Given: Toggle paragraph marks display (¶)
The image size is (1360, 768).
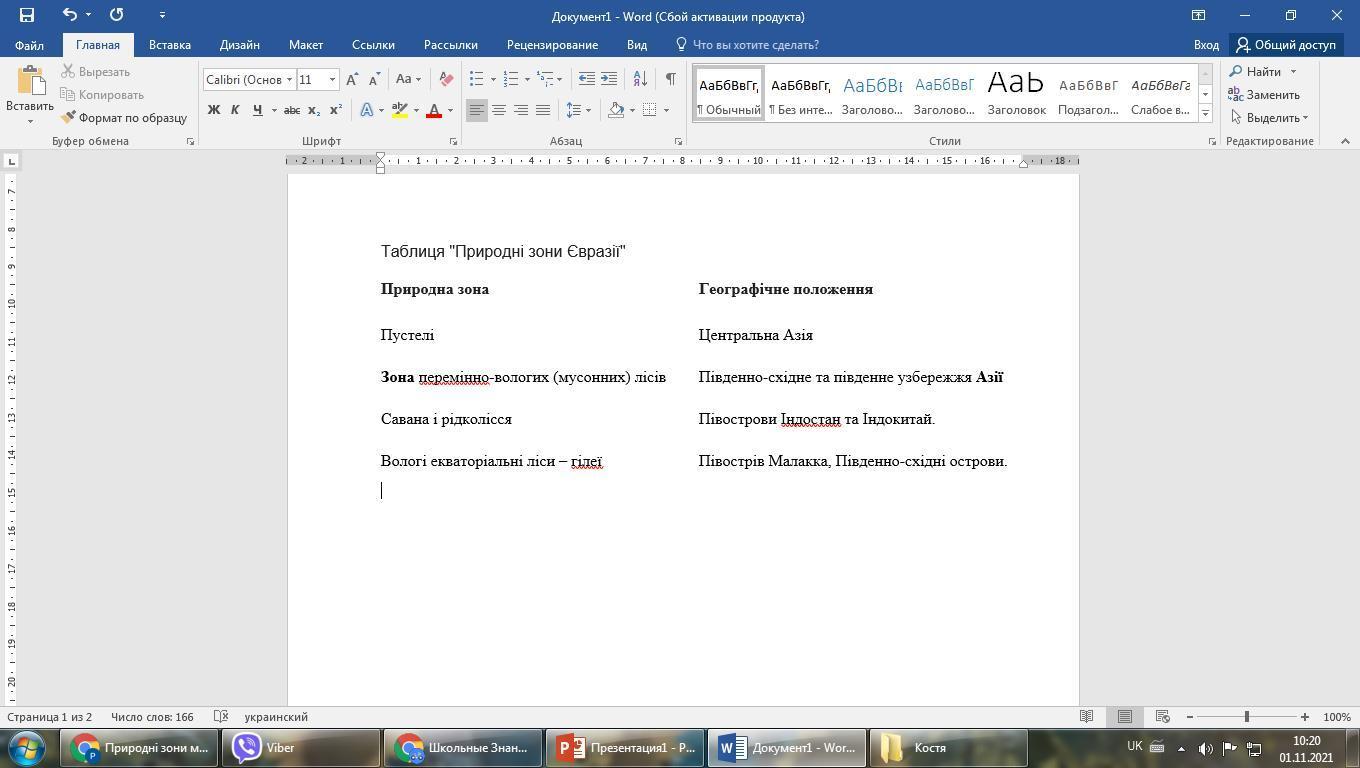Looking at the screenshot, I should [670, 79].
